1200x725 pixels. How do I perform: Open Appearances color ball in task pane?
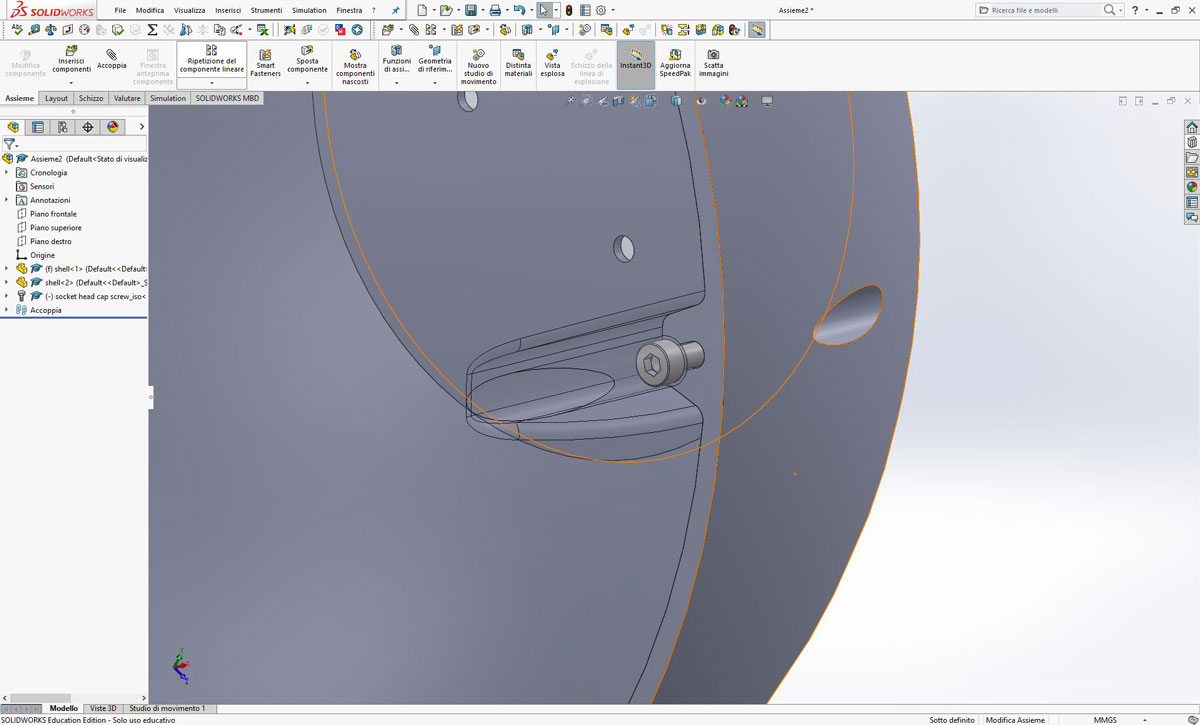[x=1191, y=187]
